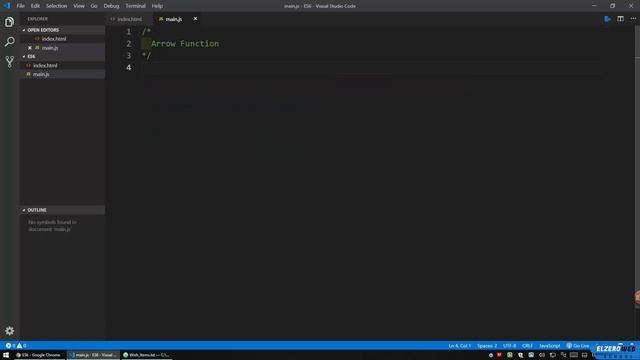Click the volume icon in system tray

pyautogui.click(x=542, y=355)
